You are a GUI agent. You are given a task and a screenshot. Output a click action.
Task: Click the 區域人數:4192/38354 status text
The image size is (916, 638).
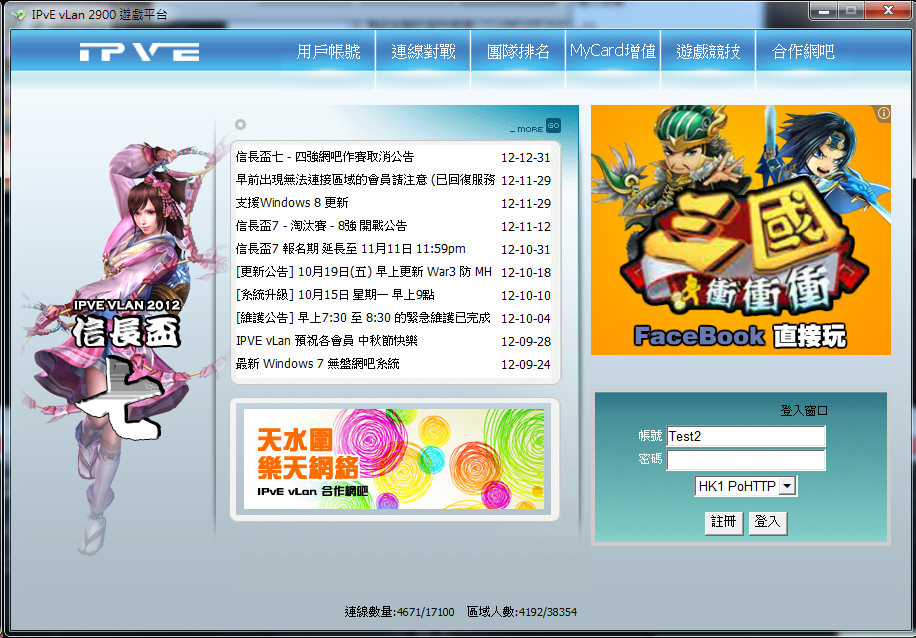522,612
